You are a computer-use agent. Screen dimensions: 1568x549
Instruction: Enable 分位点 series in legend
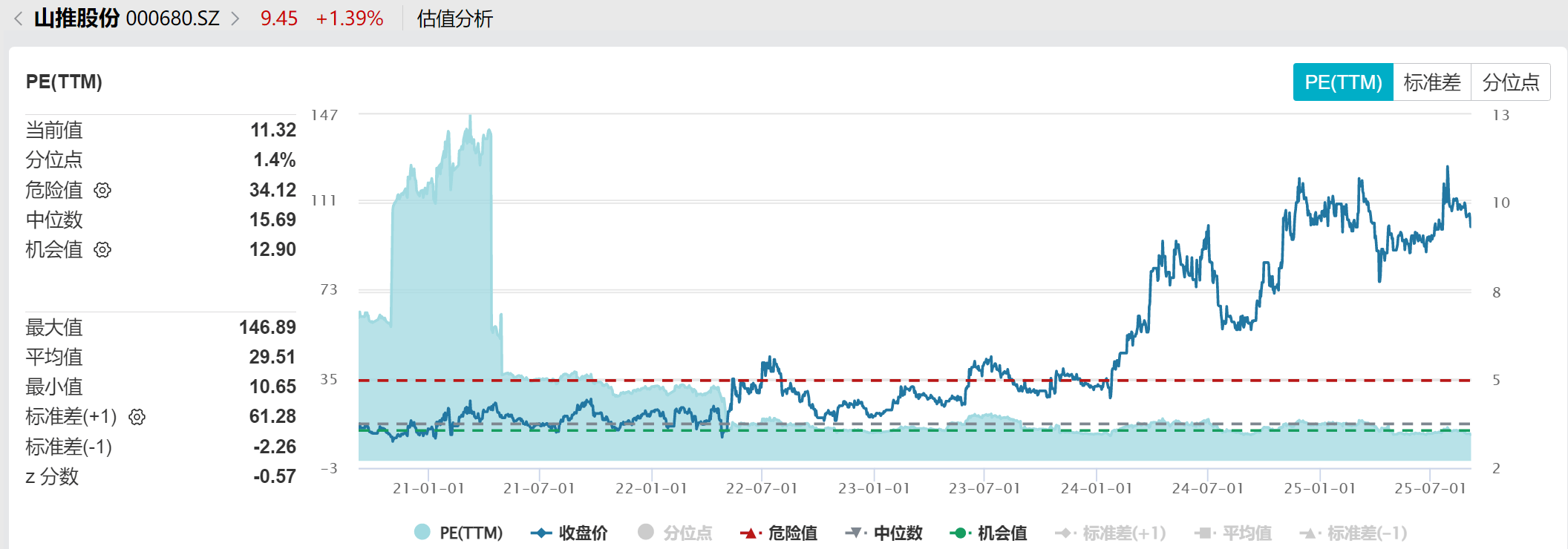pyautogui.click(x=675, y=533)
